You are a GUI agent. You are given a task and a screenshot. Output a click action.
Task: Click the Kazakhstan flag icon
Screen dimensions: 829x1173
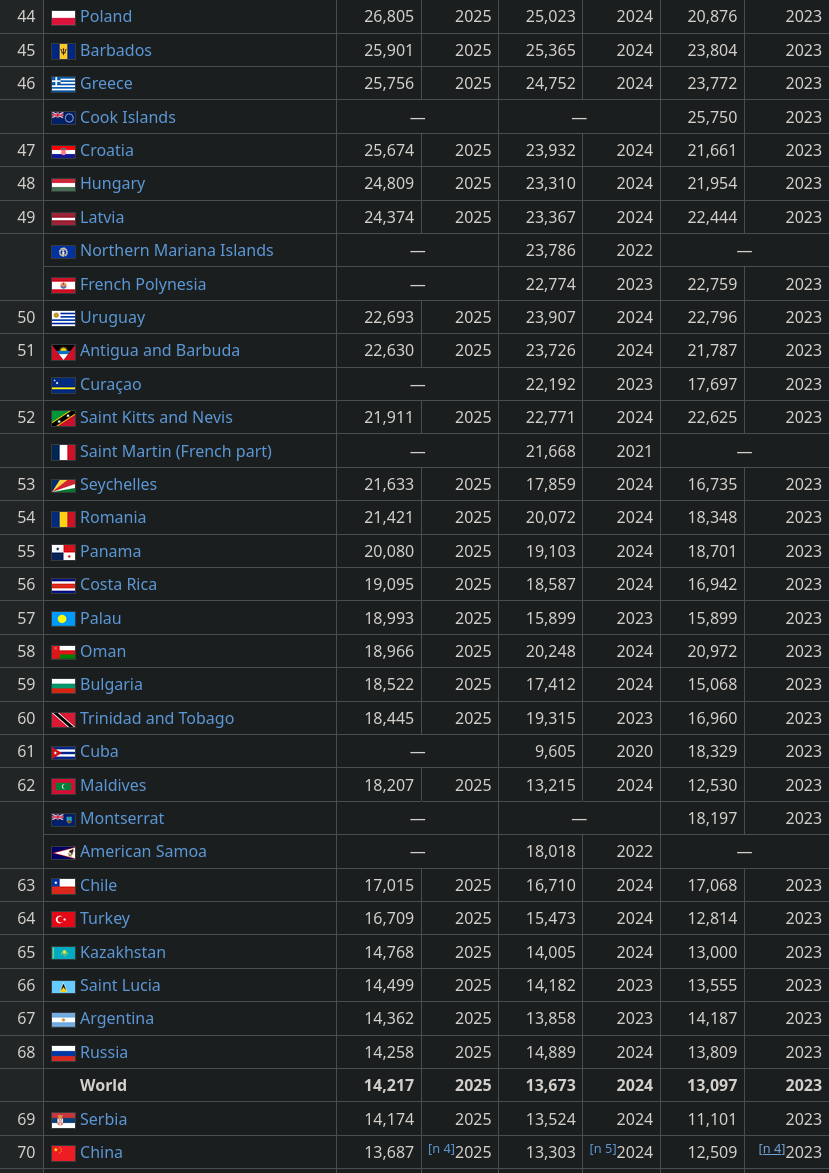coord(63,953)
